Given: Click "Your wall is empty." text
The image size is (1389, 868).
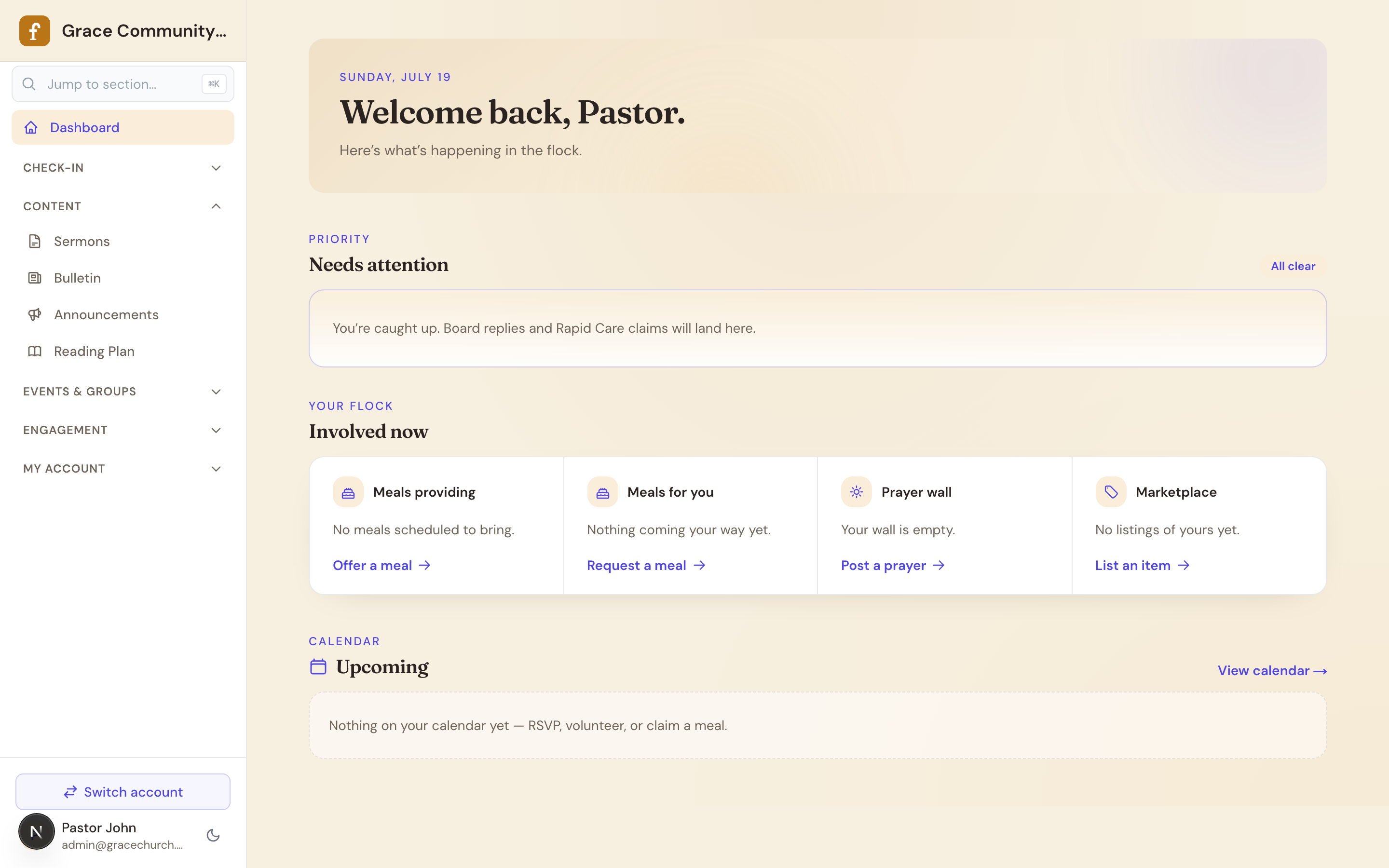Looking at the screenshot, I should pyautogui.click(x=898, y=530).
